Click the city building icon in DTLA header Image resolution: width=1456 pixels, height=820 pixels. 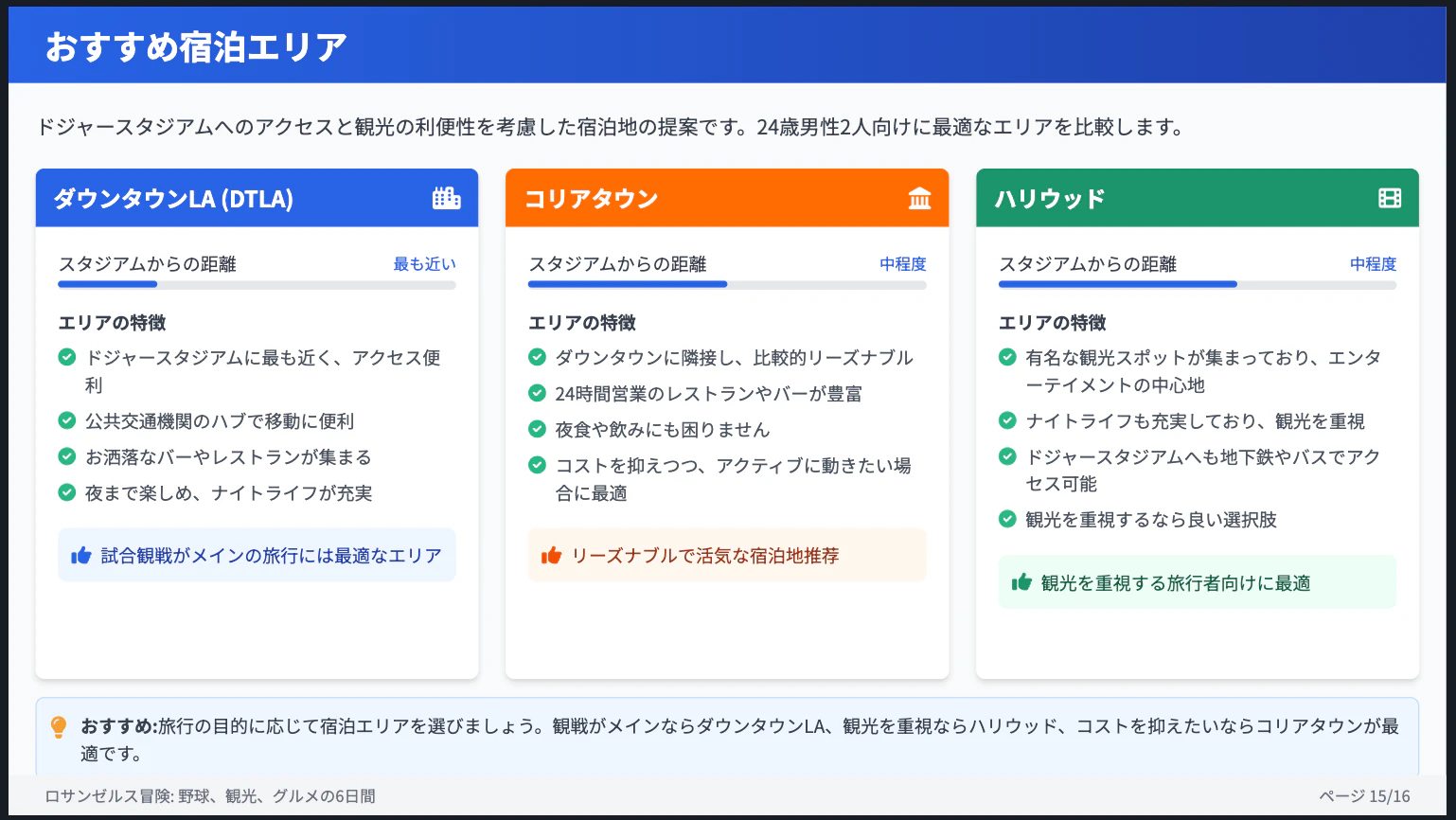click(x=446, y=198)
